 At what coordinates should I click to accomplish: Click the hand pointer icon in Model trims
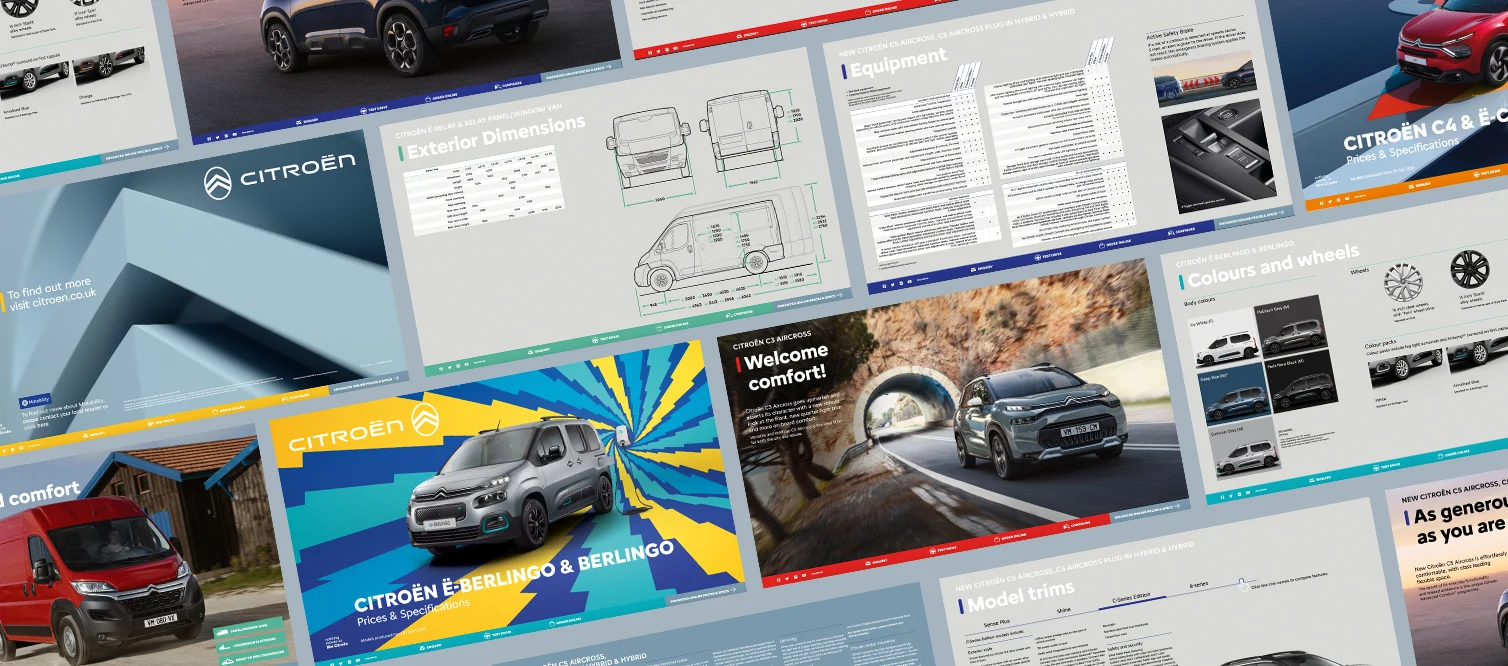point(1241,584)
